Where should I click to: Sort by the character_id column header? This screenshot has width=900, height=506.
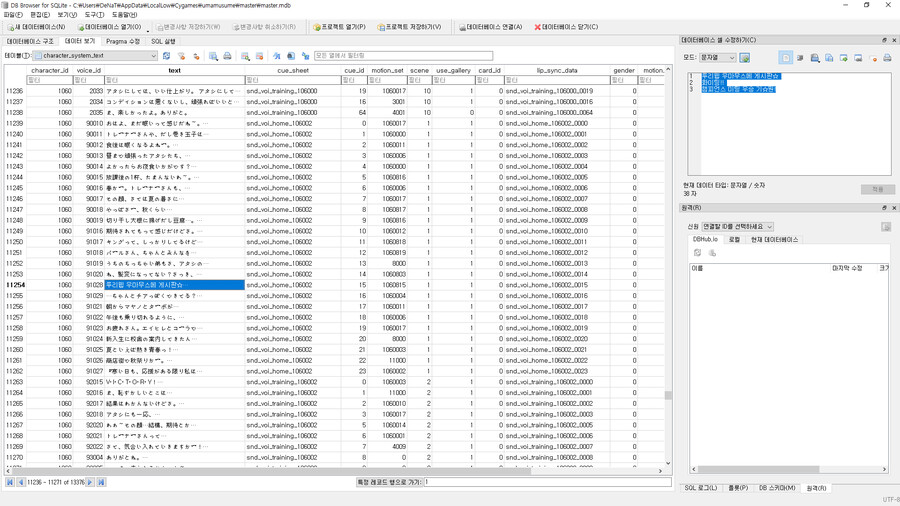pyautogui.click(x=49, y=71)
